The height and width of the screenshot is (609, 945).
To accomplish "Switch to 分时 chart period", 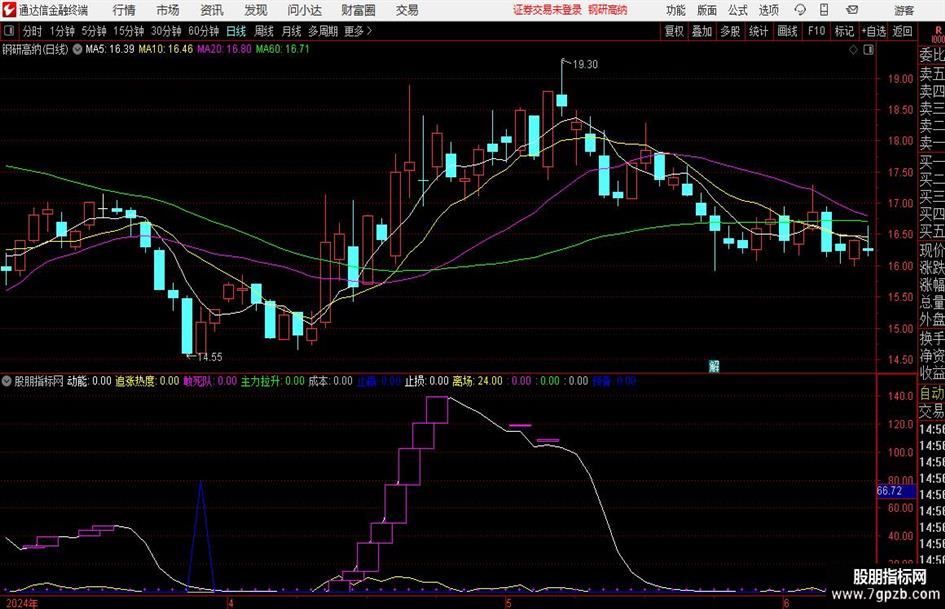I will point(32,31).
